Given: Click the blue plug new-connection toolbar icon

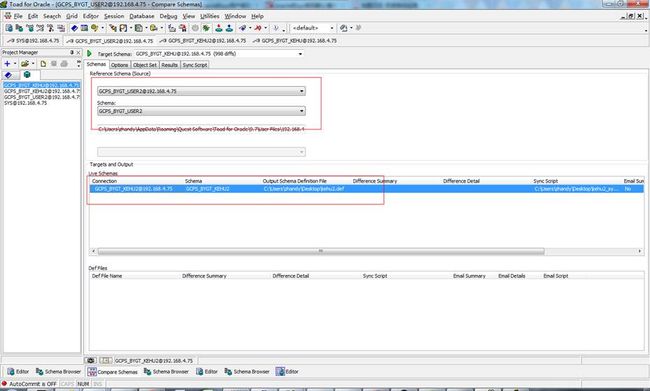Looking at the screenshot, I should click(x=243, y=28).
